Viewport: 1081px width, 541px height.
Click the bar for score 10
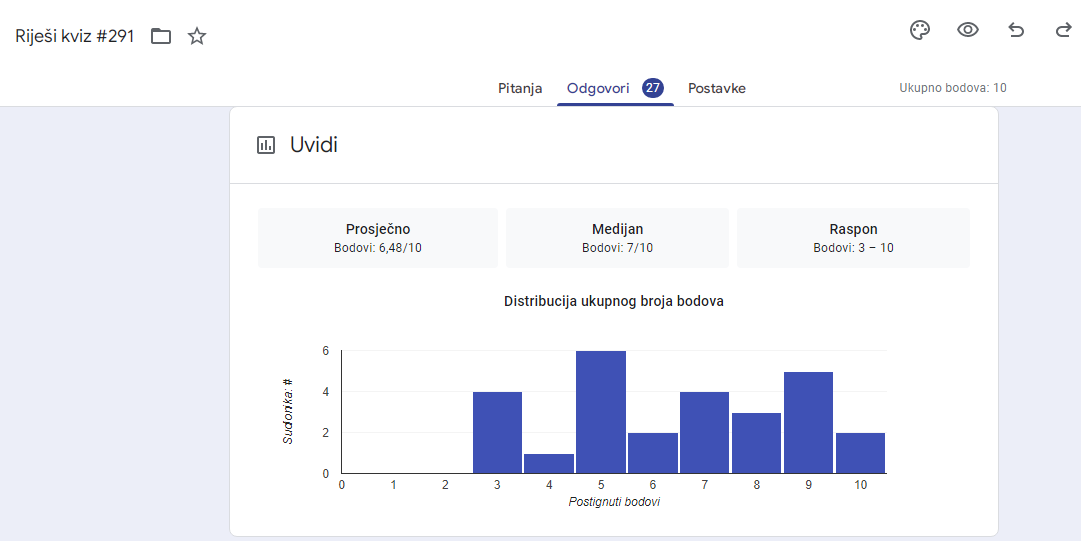pyautogui.click(x=860, y=453)
